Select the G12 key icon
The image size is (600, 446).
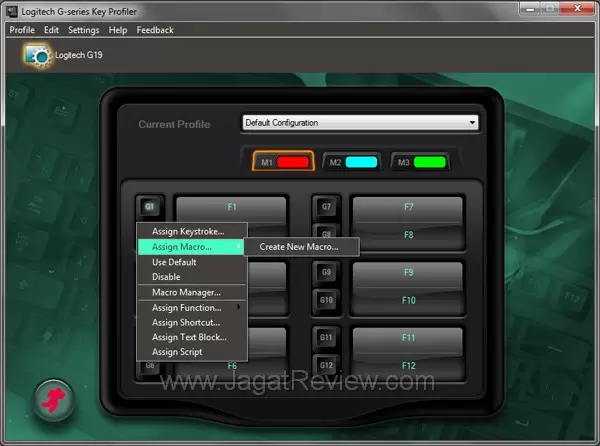pyautogui.click(x=326, y=365)
